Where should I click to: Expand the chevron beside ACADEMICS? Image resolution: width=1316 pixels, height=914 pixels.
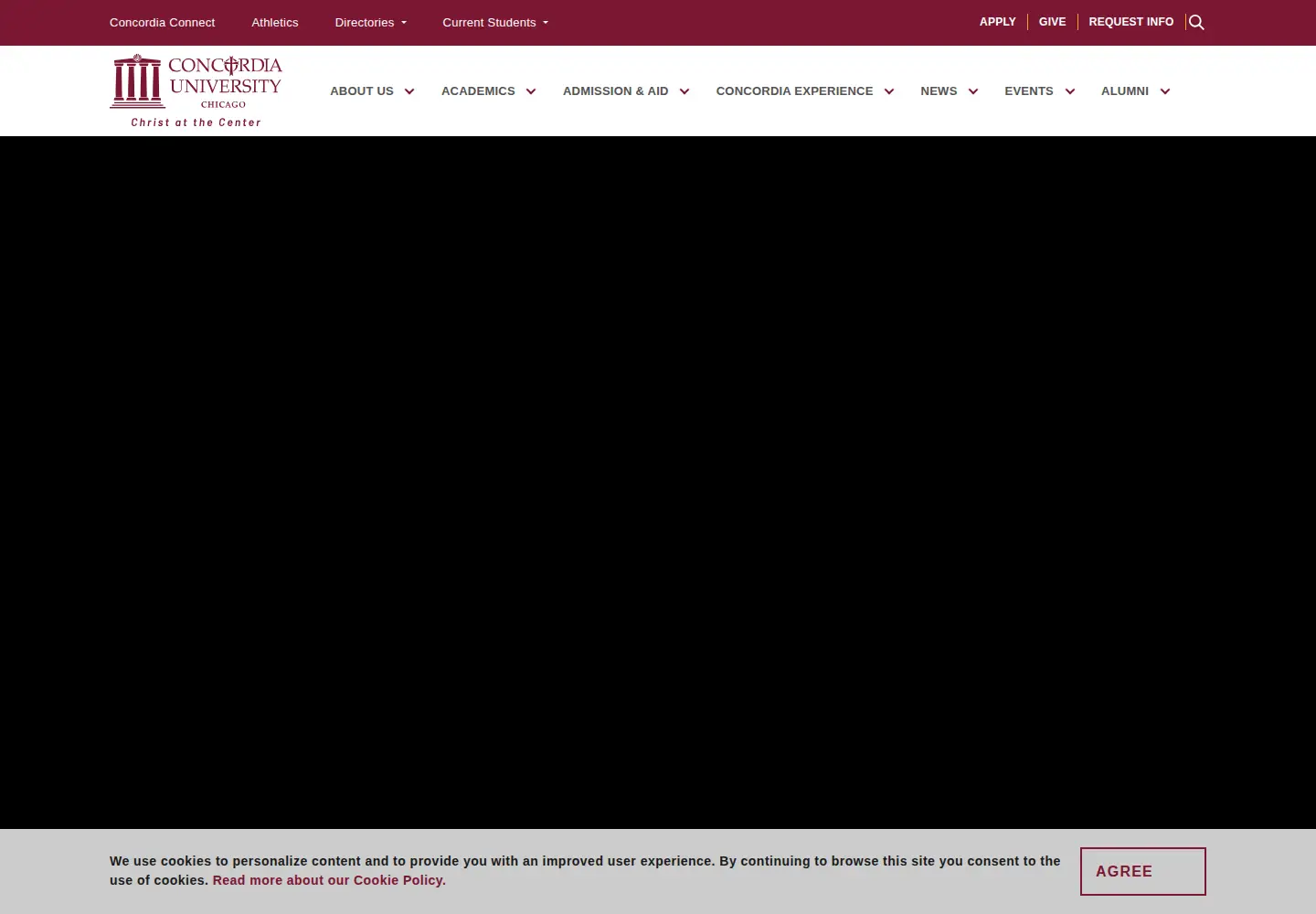[531, 91]
